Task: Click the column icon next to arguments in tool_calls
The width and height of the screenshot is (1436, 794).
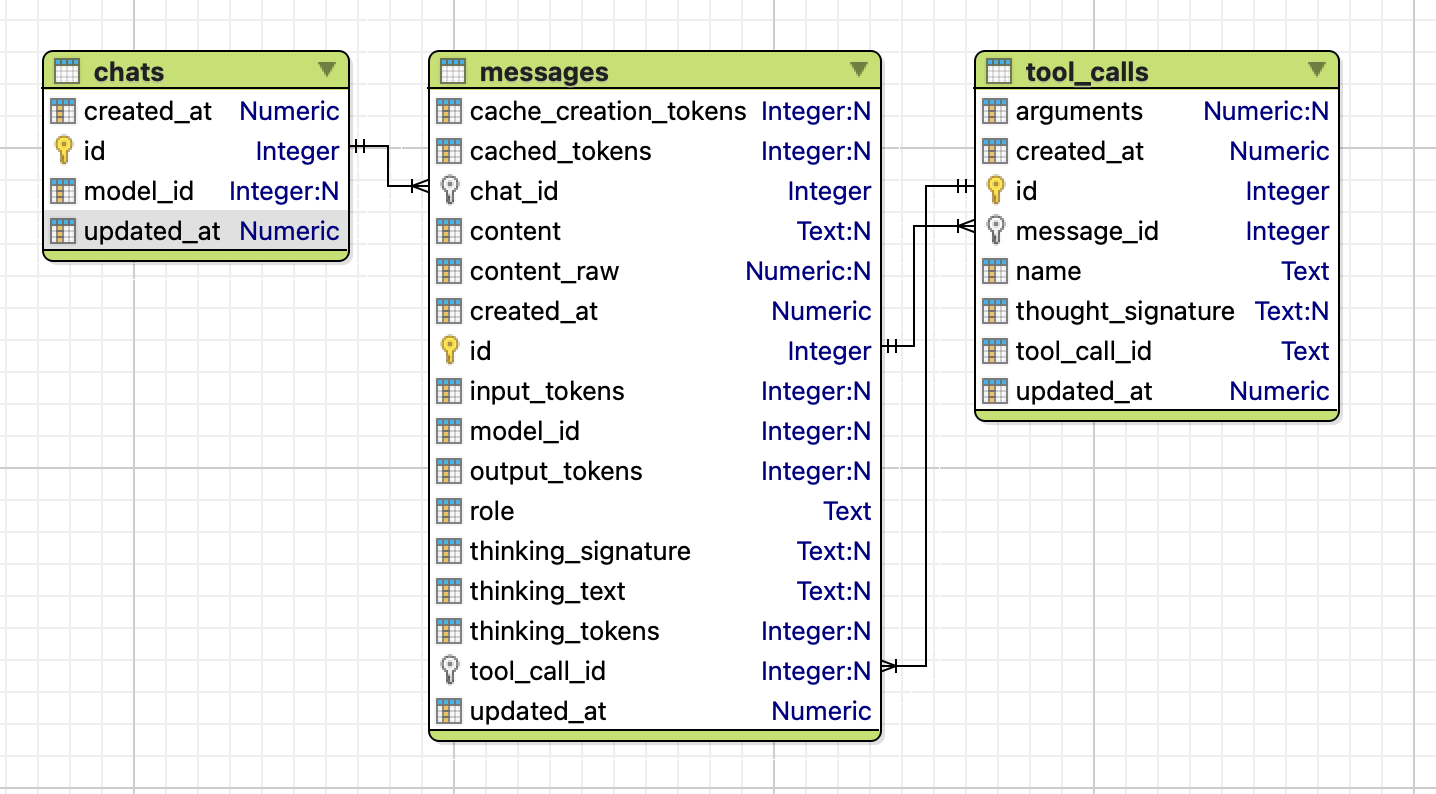Action: [x=996, y=111]
